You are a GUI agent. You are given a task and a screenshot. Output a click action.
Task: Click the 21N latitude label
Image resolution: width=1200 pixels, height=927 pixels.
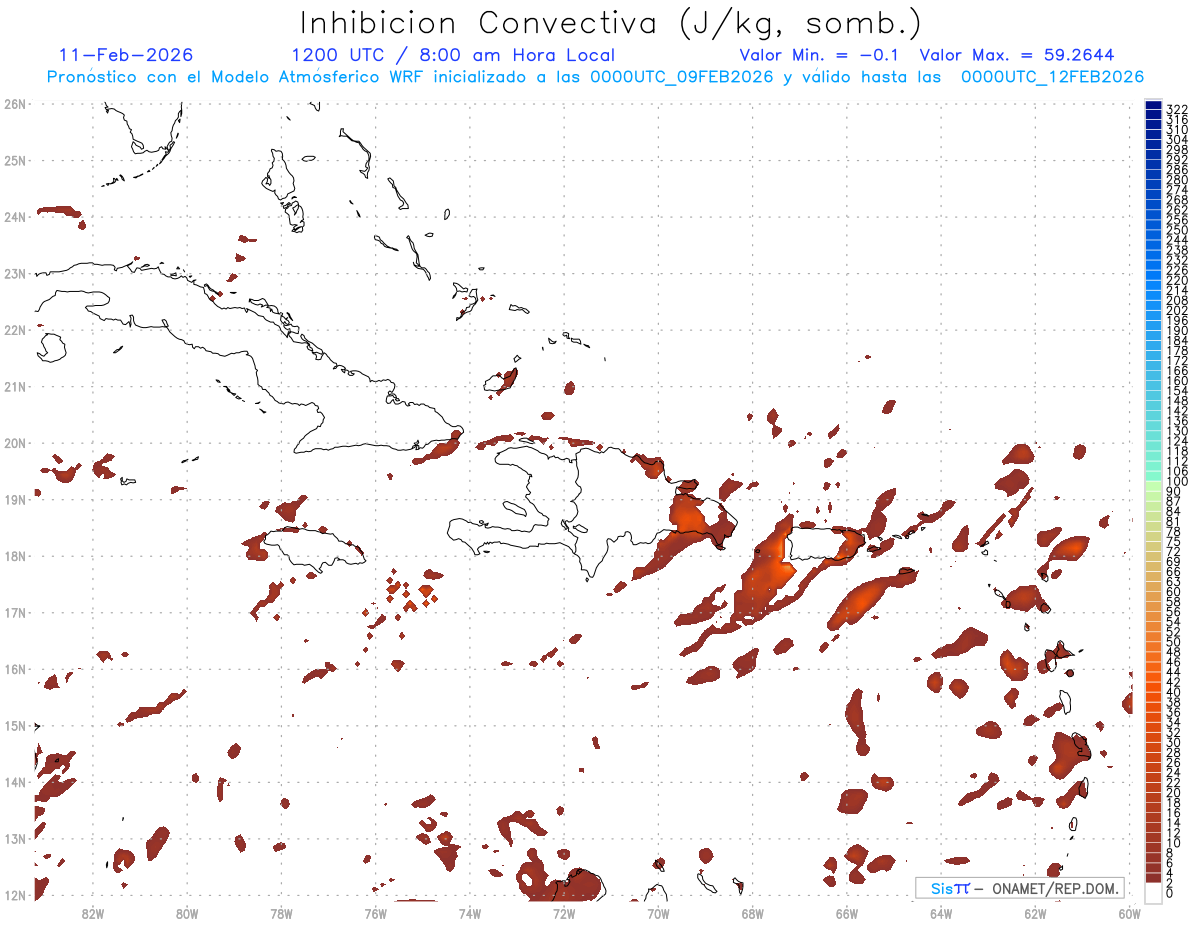coord(14,386)
